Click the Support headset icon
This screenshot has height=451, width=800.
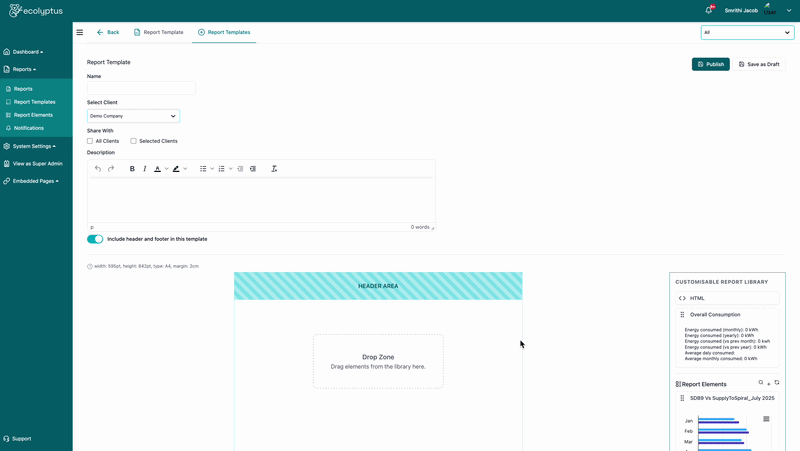click(6, 439)
